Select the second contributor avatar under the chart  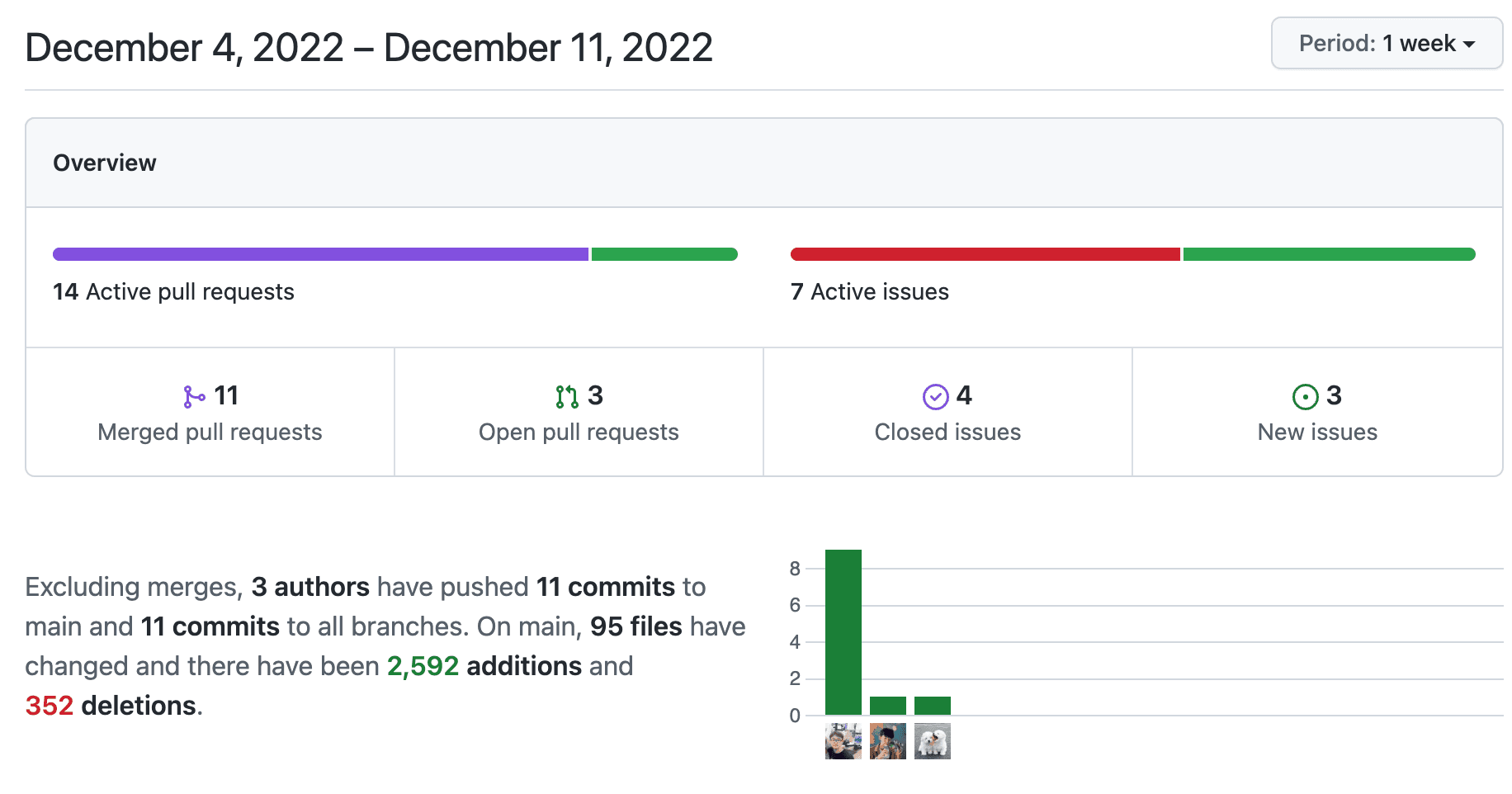pos(888,741)
